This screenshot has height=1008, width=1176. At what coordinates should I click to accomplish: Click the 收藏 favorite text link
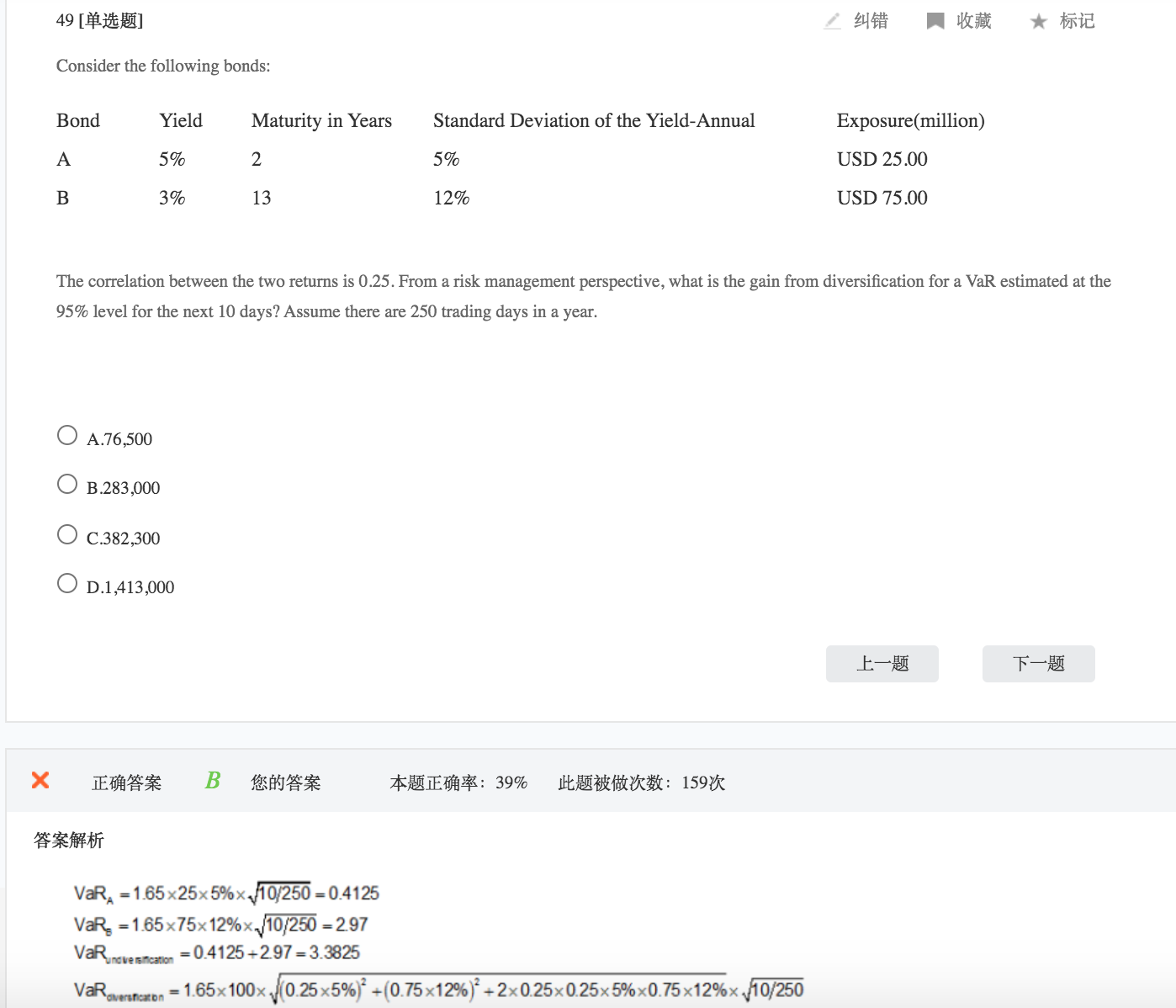coord(973,21)
